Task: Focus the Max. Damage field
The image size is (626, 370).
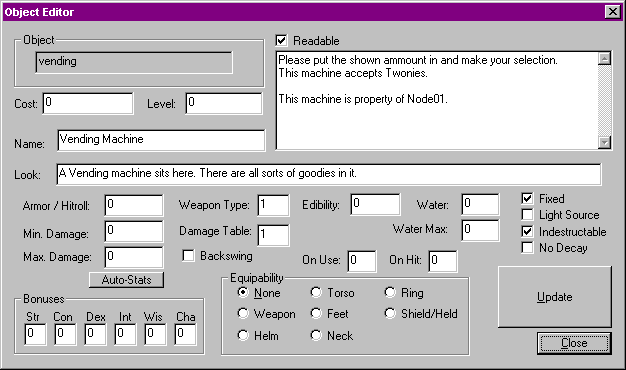Action: [134, 257]
